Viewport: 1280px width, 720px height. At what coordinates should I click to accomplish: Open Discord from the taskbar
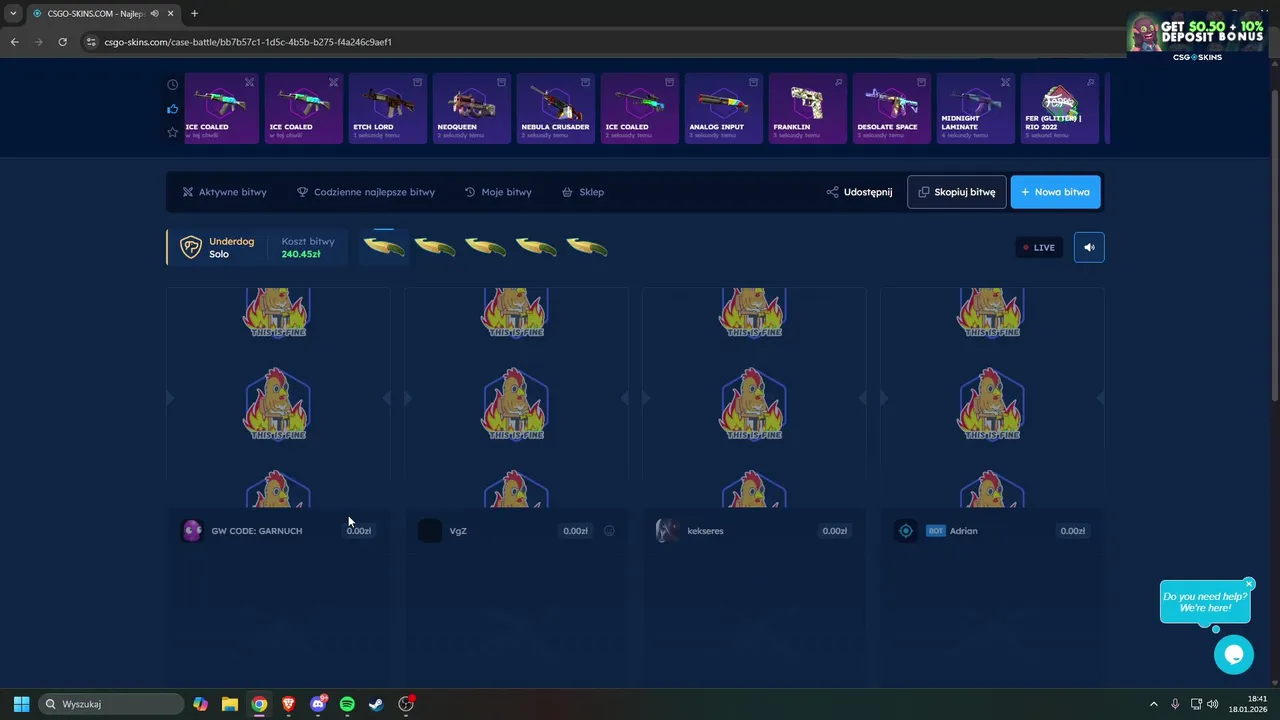318,704
